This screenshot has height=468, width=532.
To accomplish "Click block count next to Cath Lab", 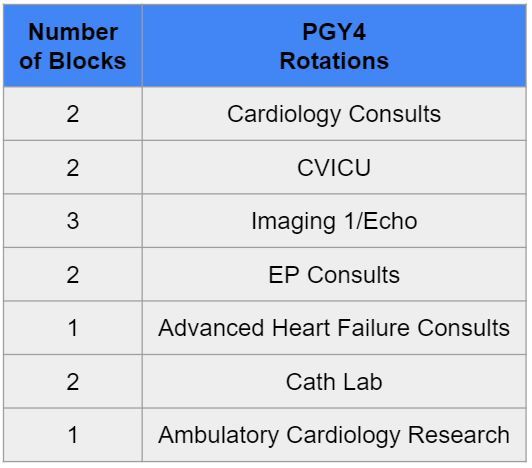I will (x=73, y=381).
